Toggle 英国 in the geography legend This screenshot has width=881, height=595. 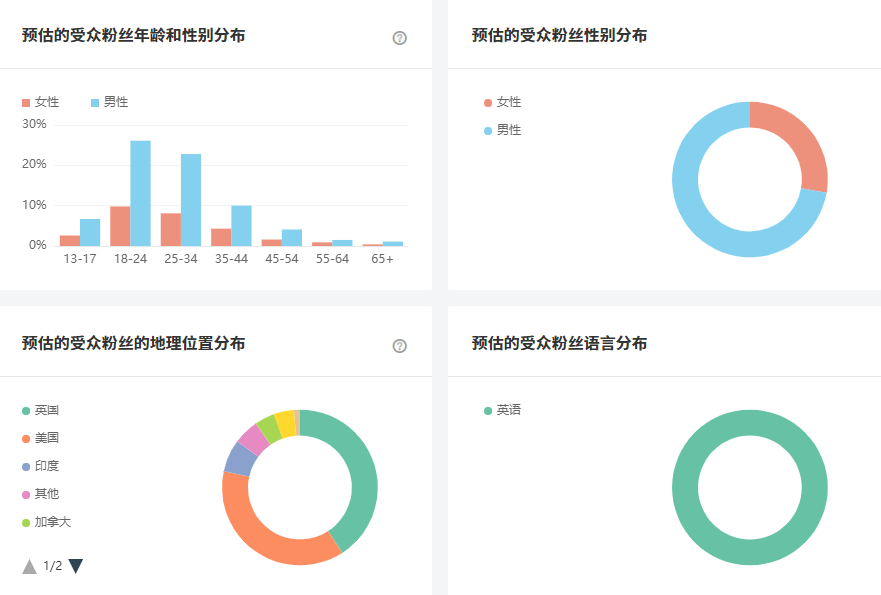41,410
